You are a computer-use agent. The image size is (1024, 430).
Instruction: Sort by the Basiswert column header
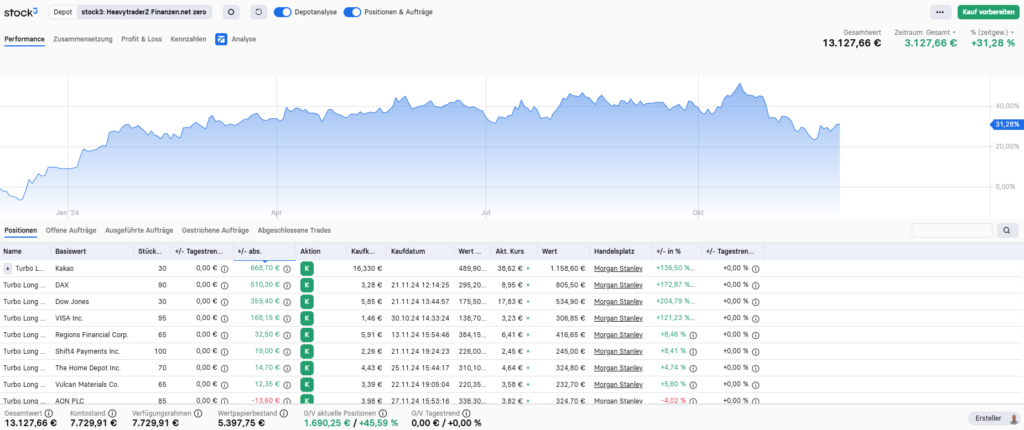(92, 251)
